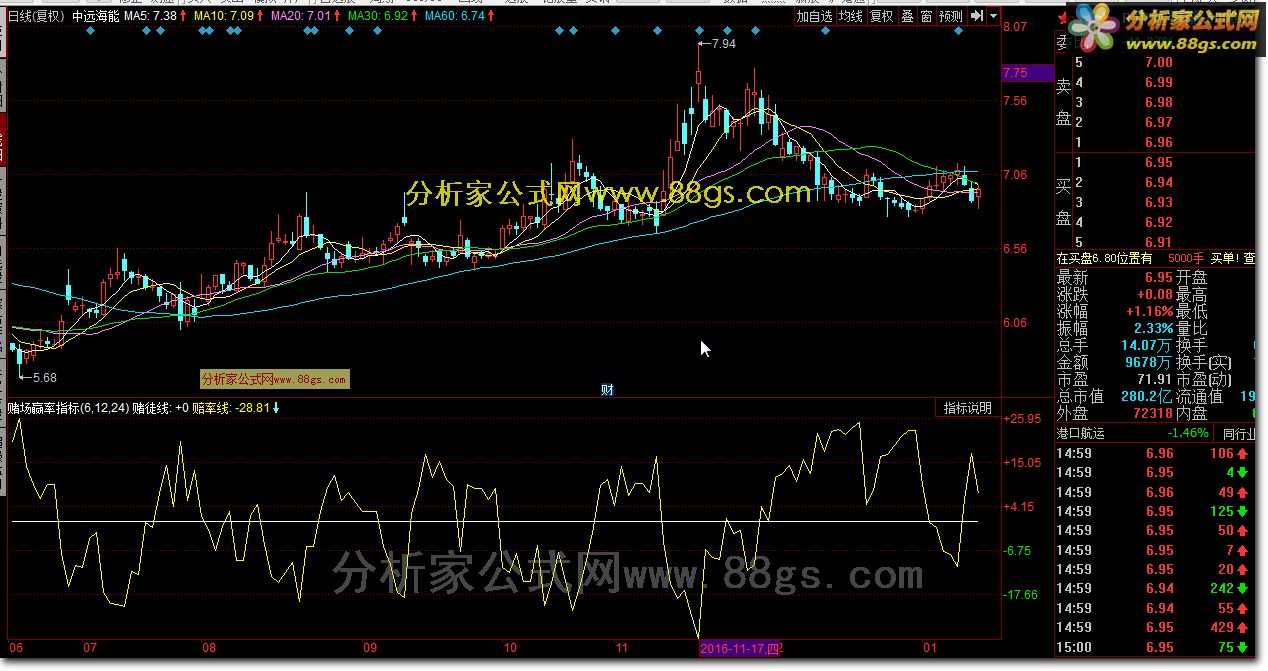Click the 总市值 280.2亿 market cap value
Viewport: 1268px width, 671px height.
(x=1149, y=397)
